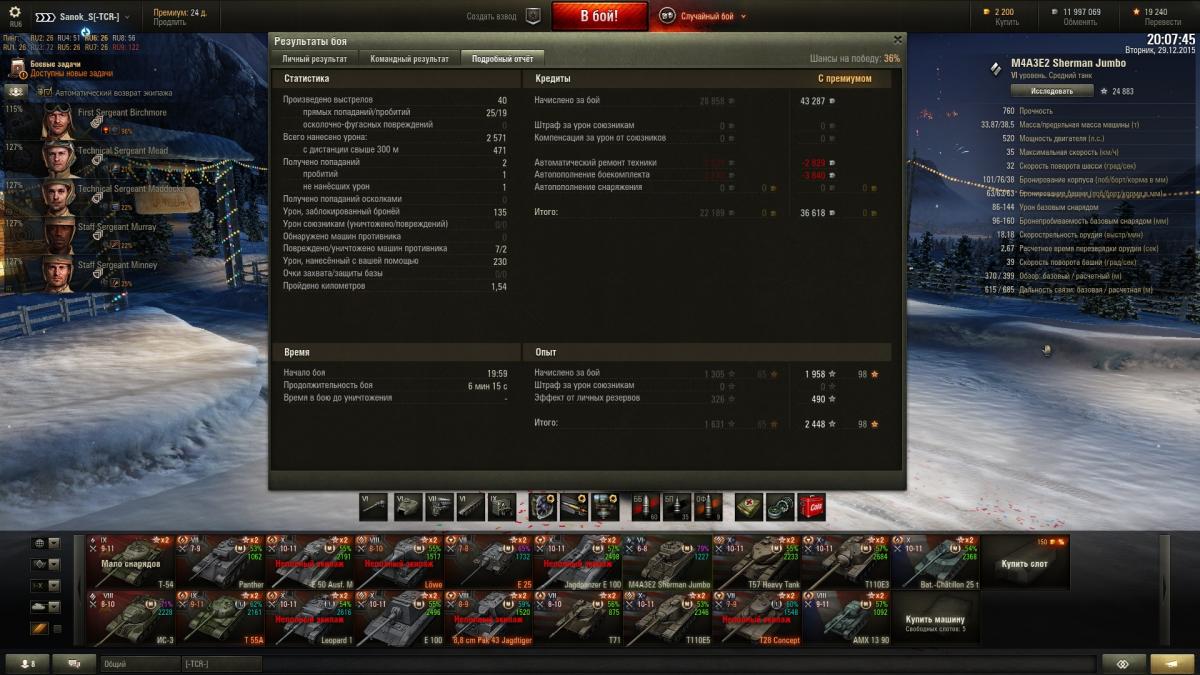Select the E 100 tank in carousel

pos(398,620)
